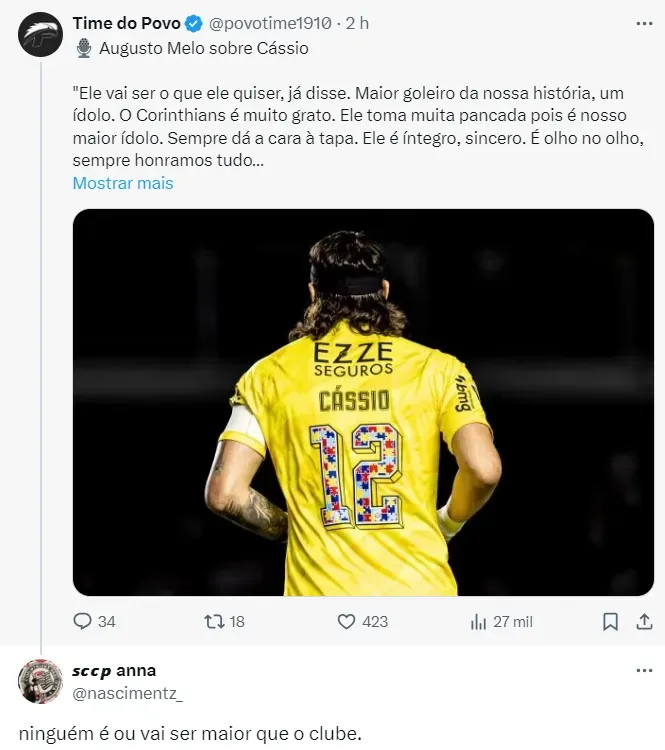Expand tweet with Mostrar mais
Viewport: 665px width, 750px height.
tap(123, 183)
